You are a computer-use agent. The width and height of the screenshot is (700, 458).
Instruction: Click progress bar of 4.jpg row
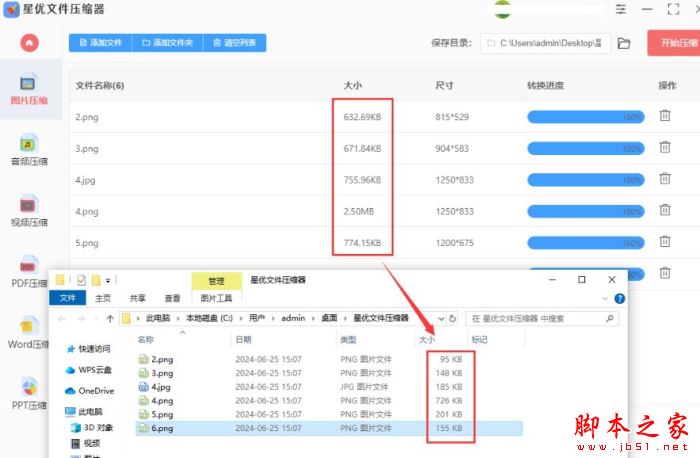pos(586,180)
